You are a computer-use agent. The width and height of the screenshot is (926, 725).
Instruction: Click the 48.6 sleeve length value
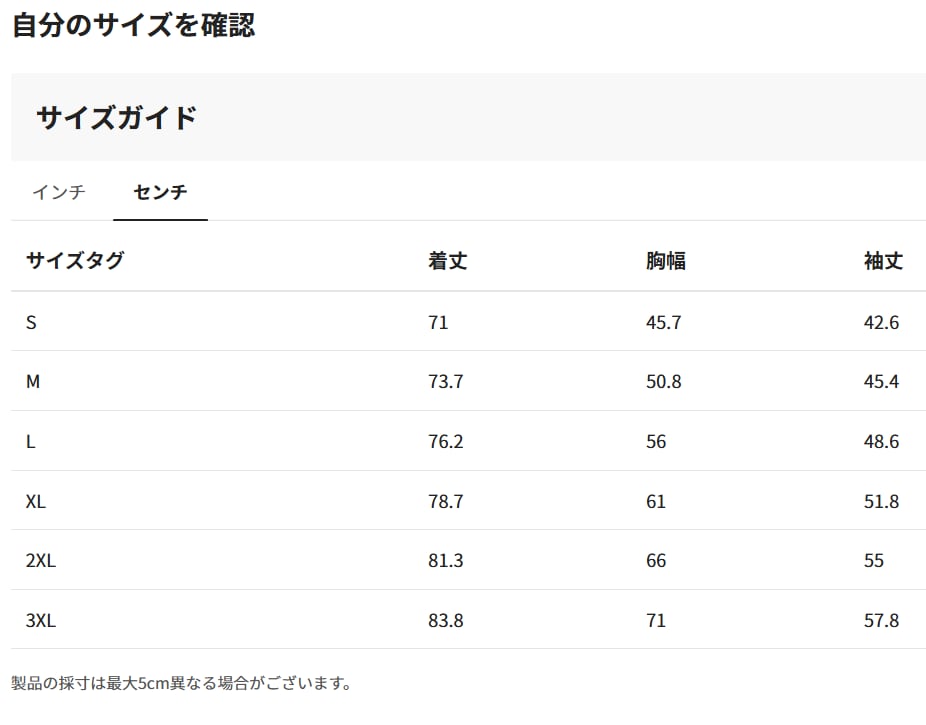click(881, 442)
